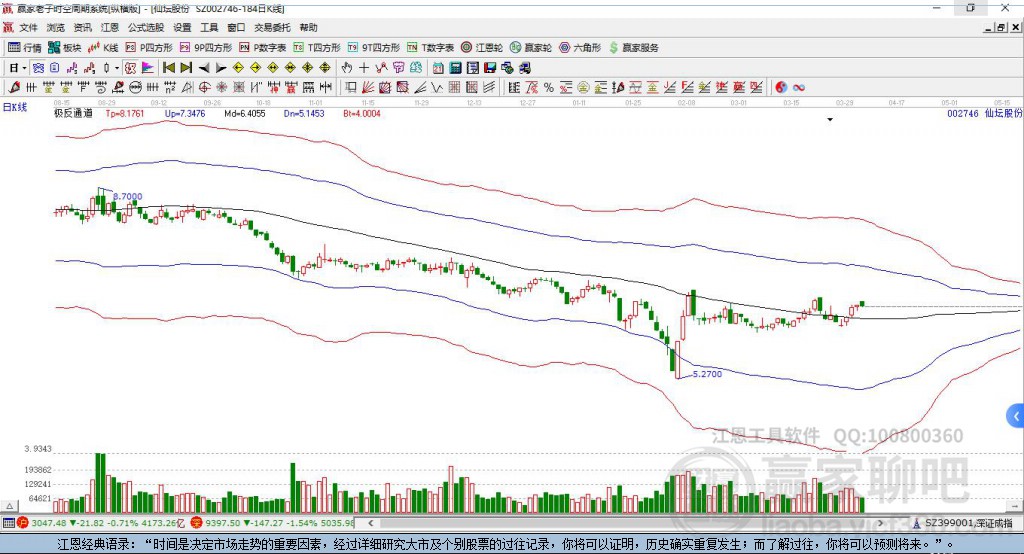This screenshot has height=554, width=1024.
Task: Open the 帮助 menu
Action: [x=308, y=27]
